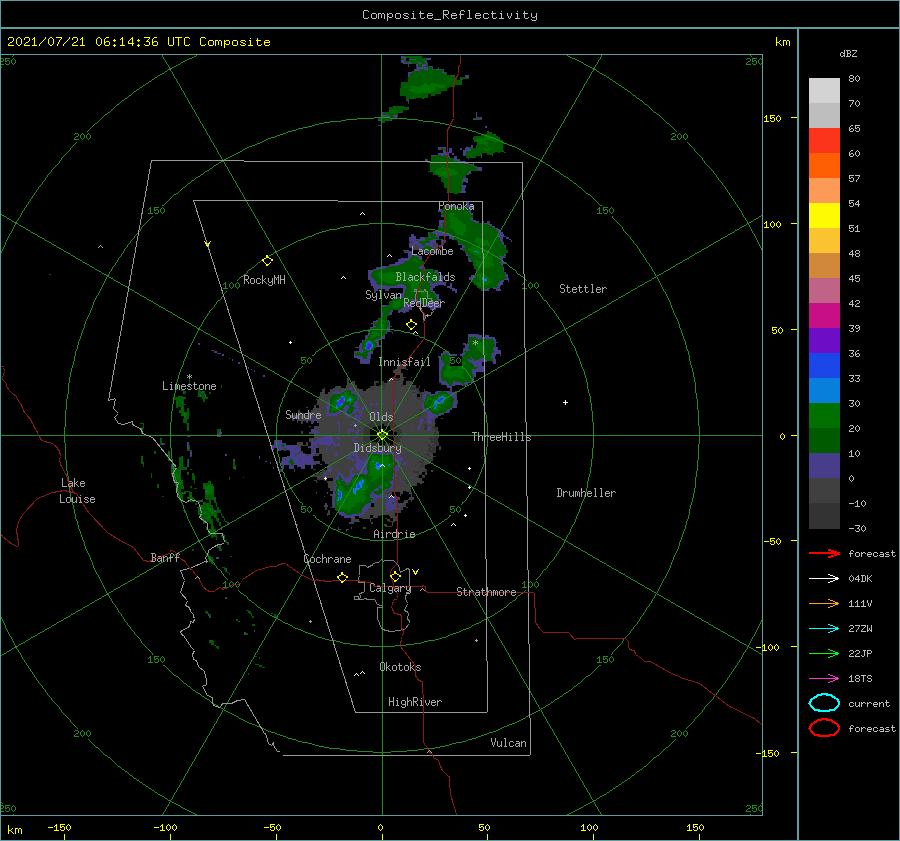Viewport: 900px width, 841px height.
Task: Click the Composite_Reflectivity title
Action: pyautogui.click(x=450, y=15)
